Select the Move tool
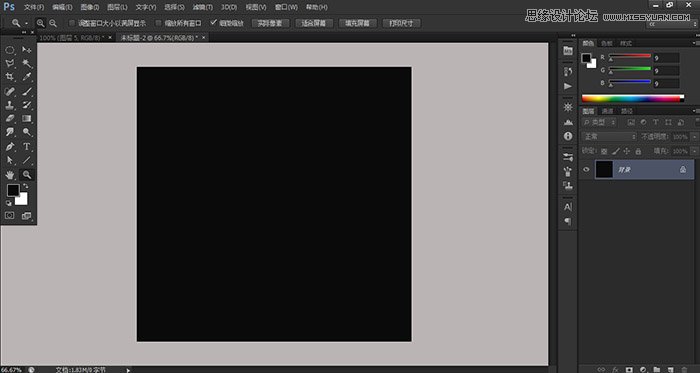The width and height of the screenshot is (700, 373). (x=27, y=50)
